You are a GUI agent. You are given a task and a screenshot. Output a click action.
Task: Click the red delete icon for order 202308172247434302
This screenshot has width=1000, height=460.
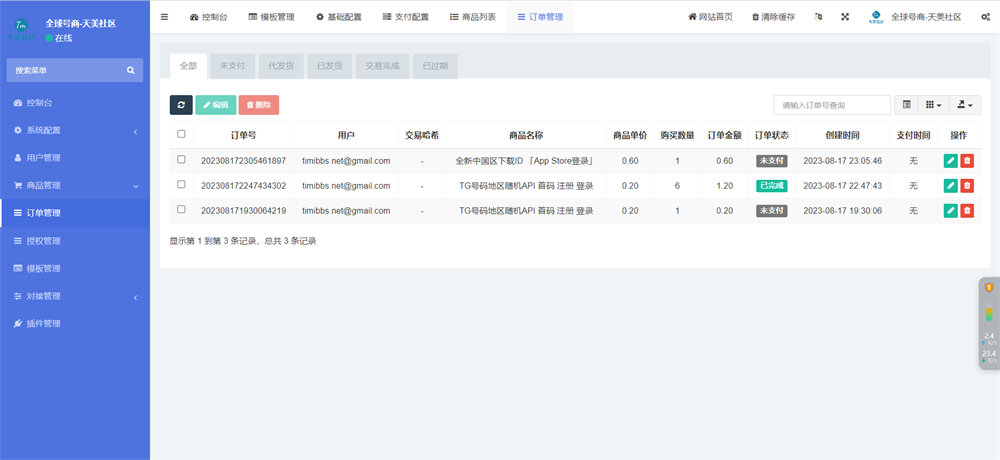tap(967, 186)
